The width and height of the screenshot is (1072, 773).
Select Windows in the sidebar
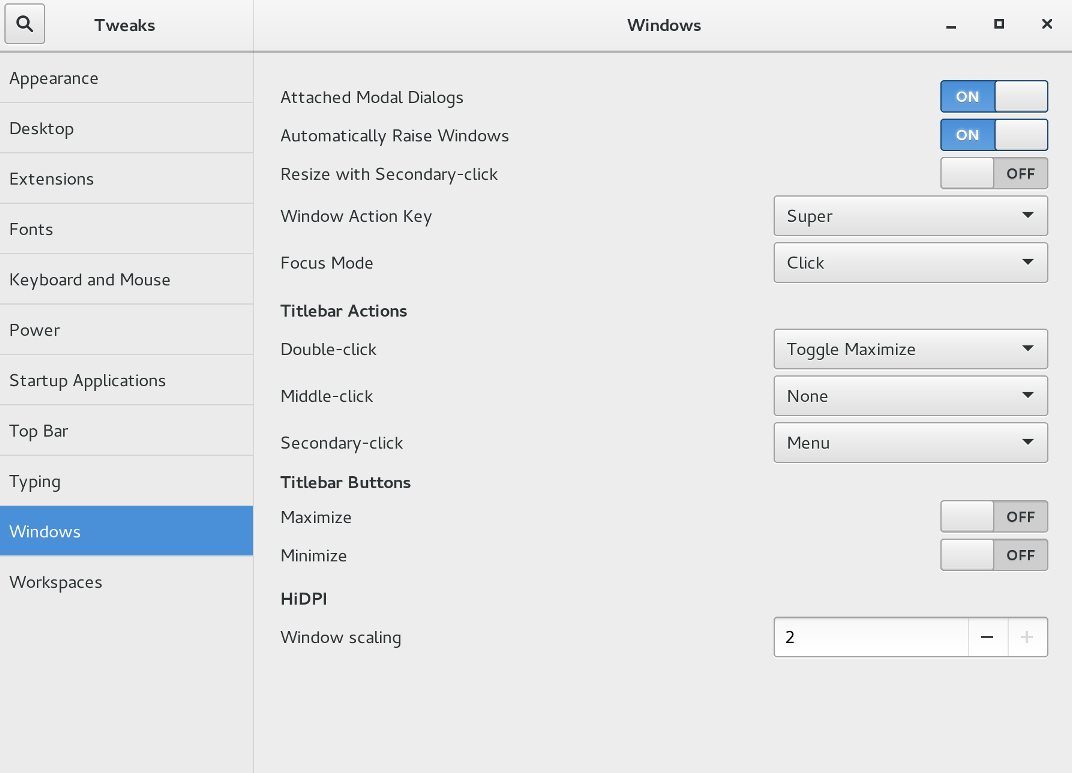tap(126, 531)
